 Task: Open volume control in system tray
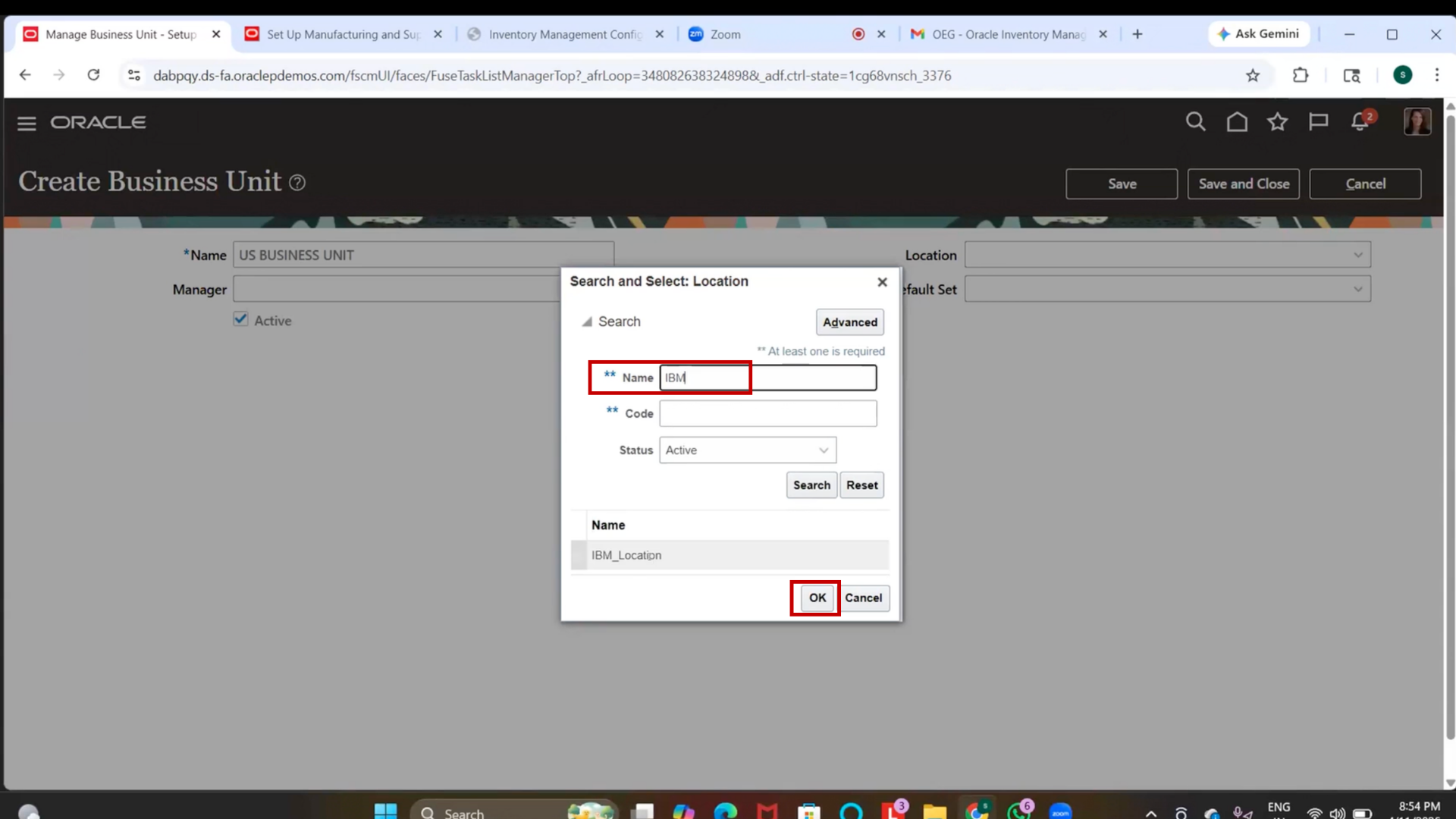point(1338,813)
